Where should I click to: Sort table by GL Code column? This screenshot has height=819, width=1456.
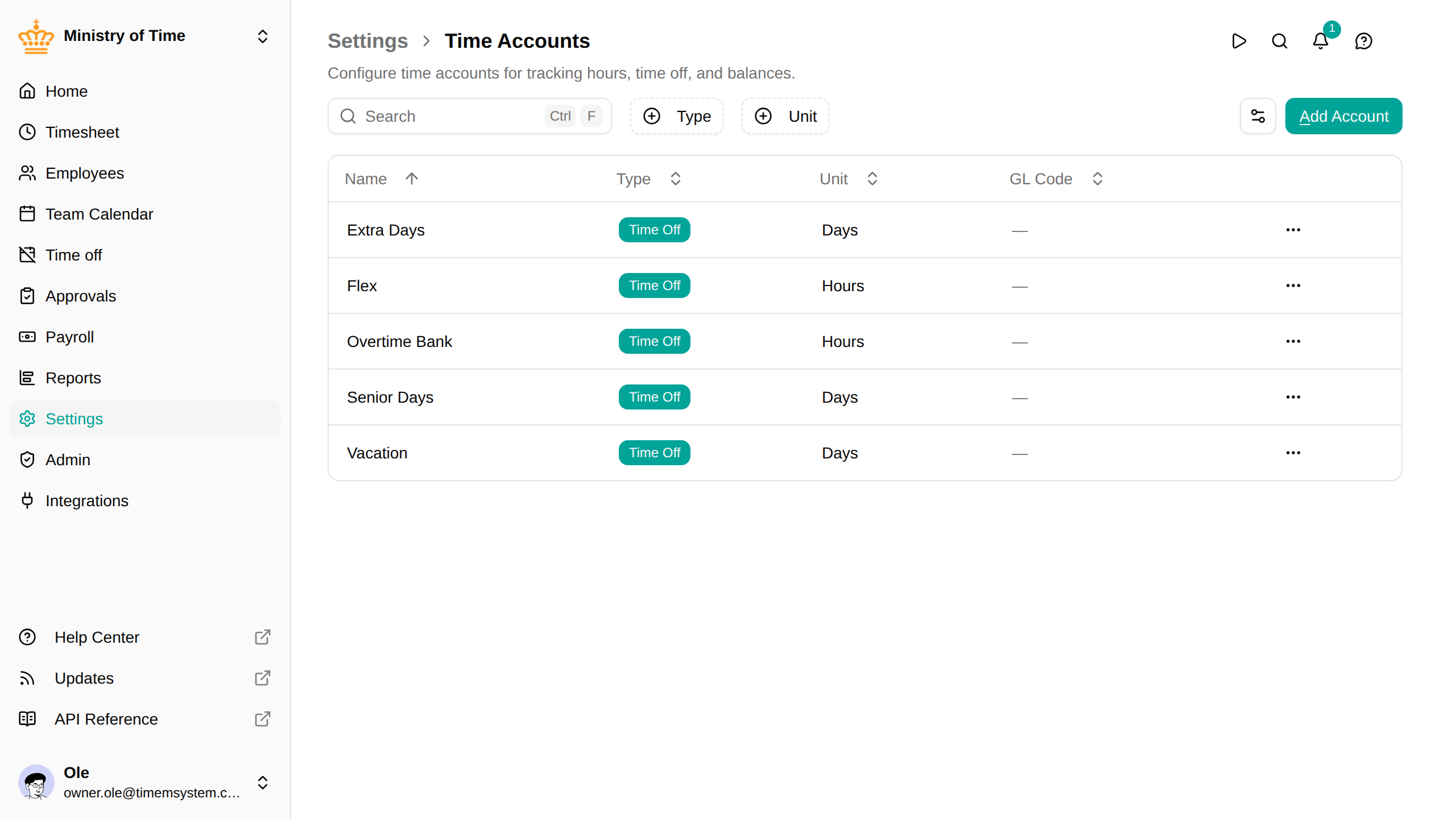[1057, 179]
